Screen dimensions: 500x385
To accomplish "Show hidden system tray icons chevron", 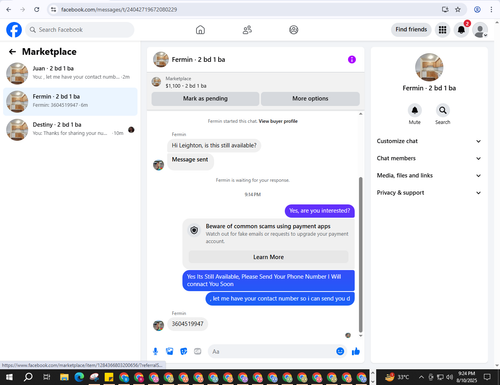I will click(x=421, y=377).
